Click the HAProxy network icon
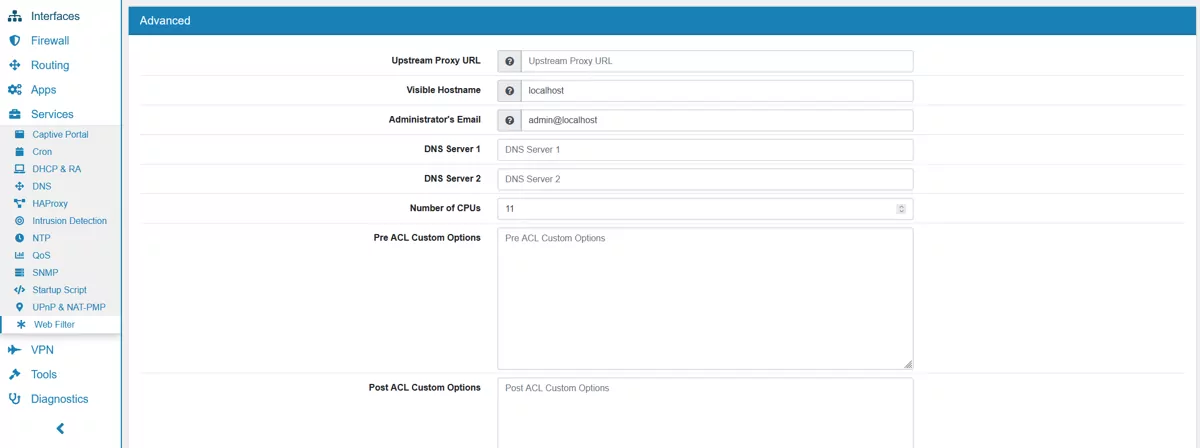The image size is (1200, 448). pos(20,203)
